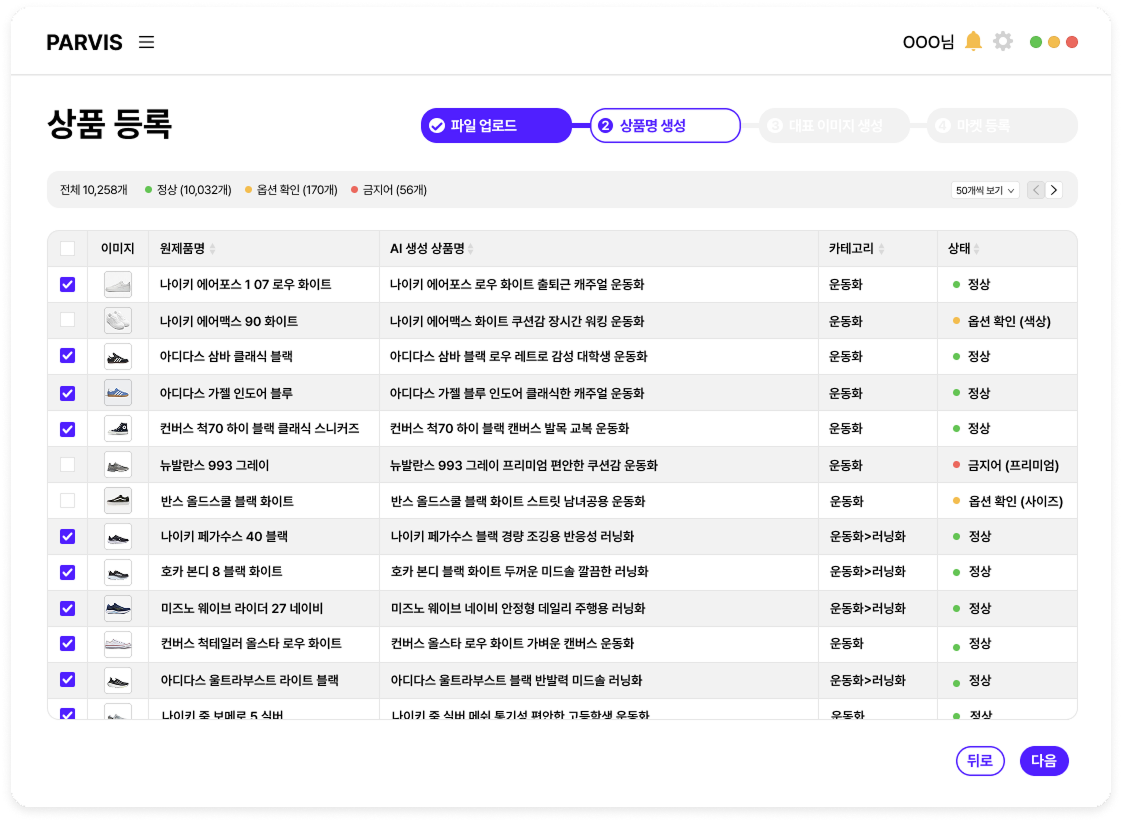Open thumbnail of 반스 올드스쿨 블랙 화이트

point(117,501)
